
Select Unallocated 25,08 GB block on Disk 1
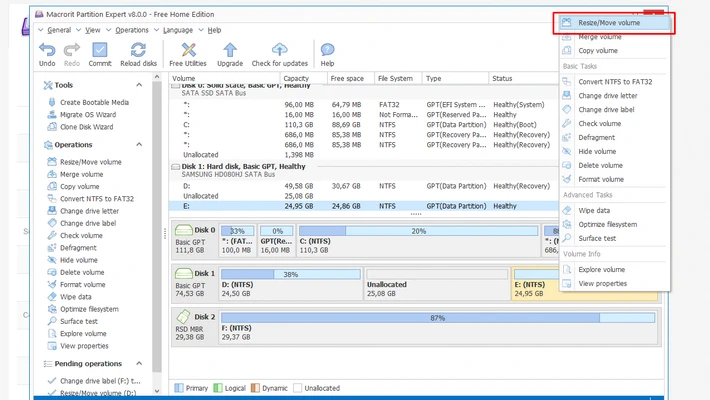coord(437,284)
